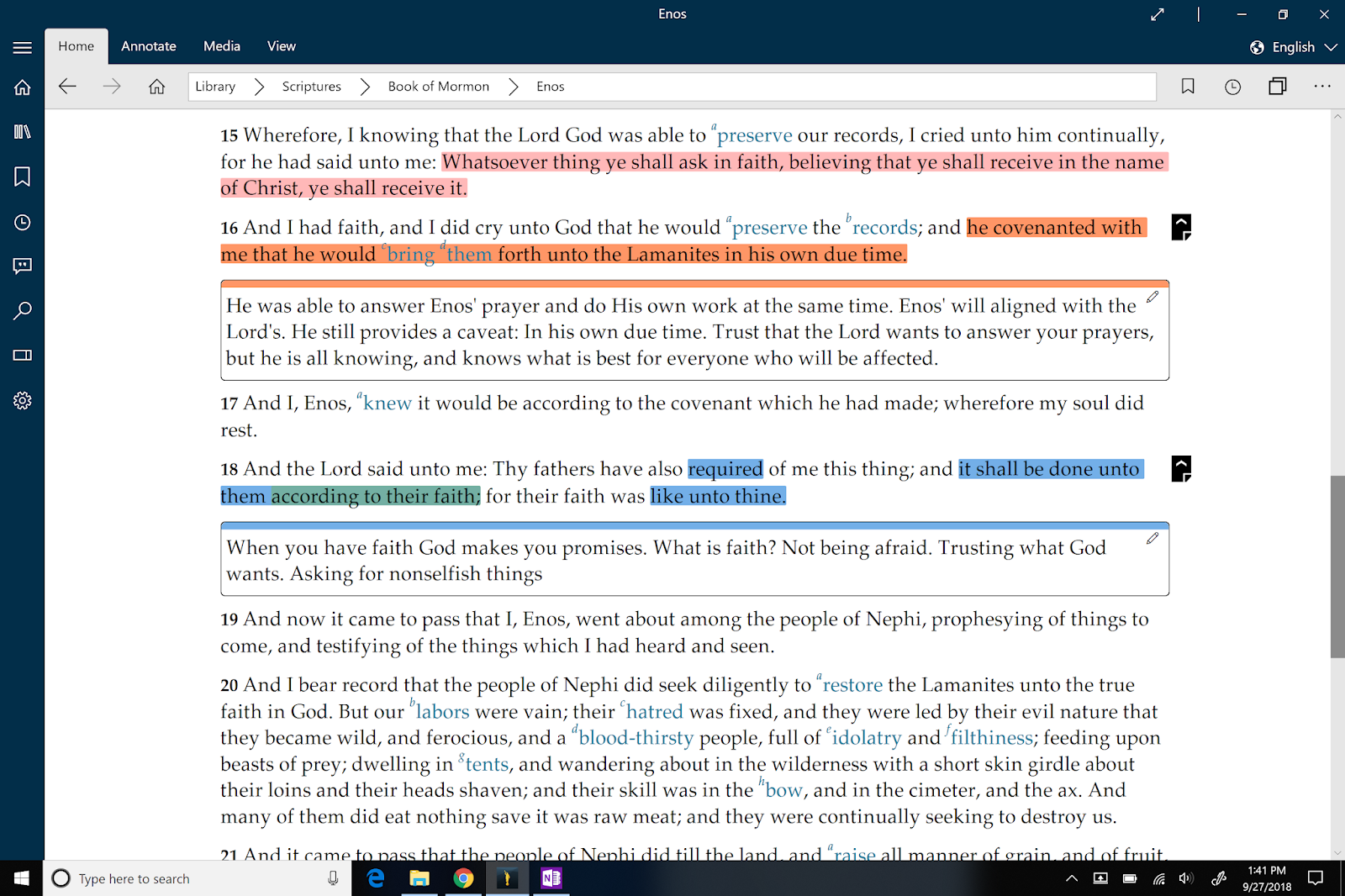Viewport: 1345px width, 896px height.
Task: Click the note marker beside verse 18
Action: point(1181,468)
